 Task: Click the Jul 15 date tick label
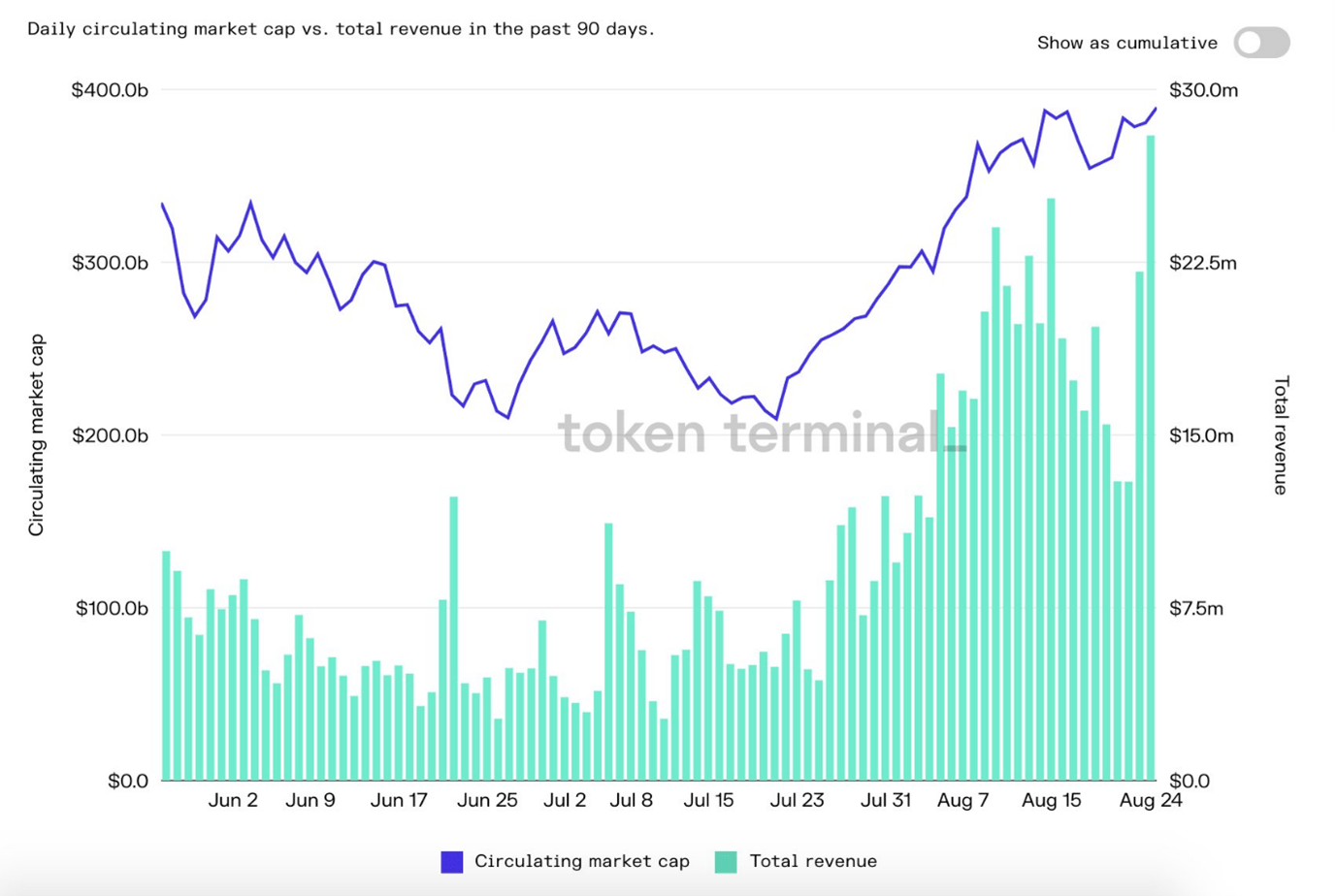click(708, 800)
